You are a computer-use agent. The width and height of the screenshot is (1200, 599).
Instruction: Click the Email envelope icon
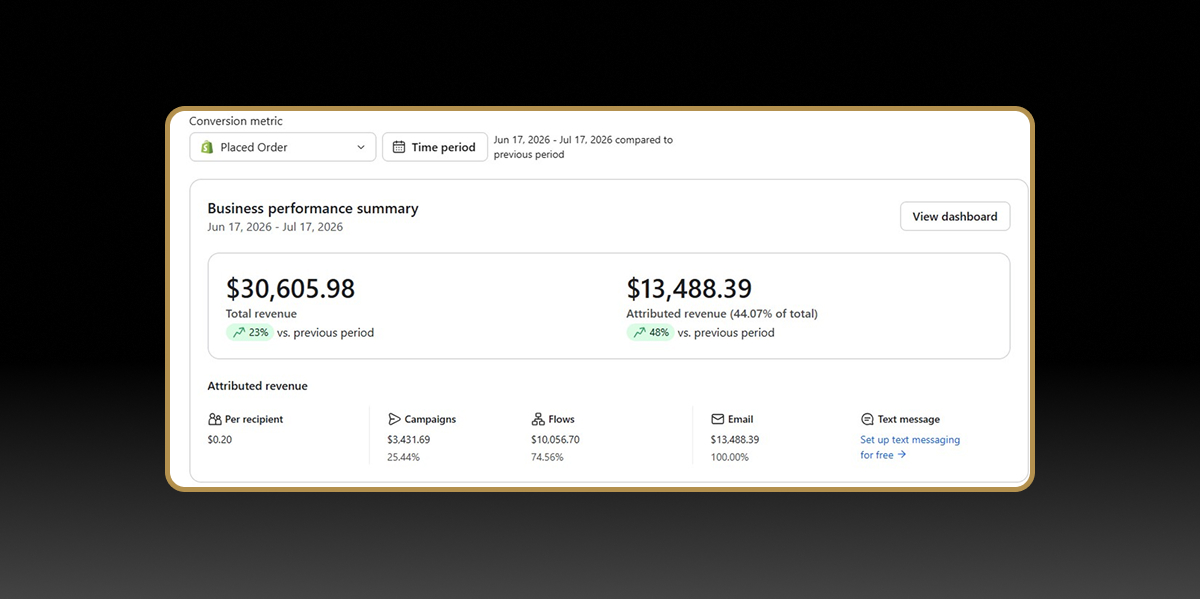pos(717,419)
